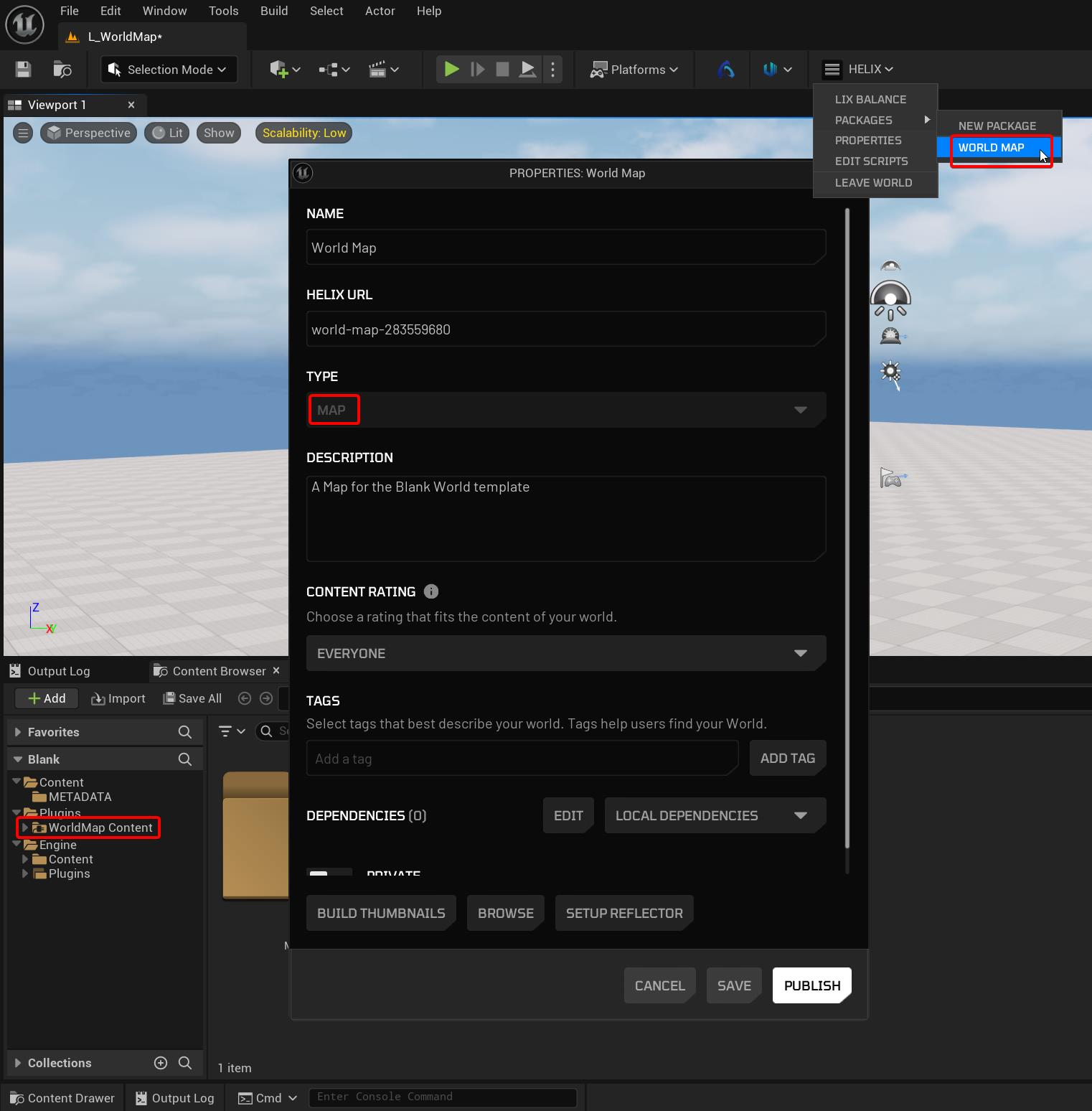Click search icon in Favorites section
Image resolution: width=1092 pixels, height=1111 pixels.
[184, 732]
